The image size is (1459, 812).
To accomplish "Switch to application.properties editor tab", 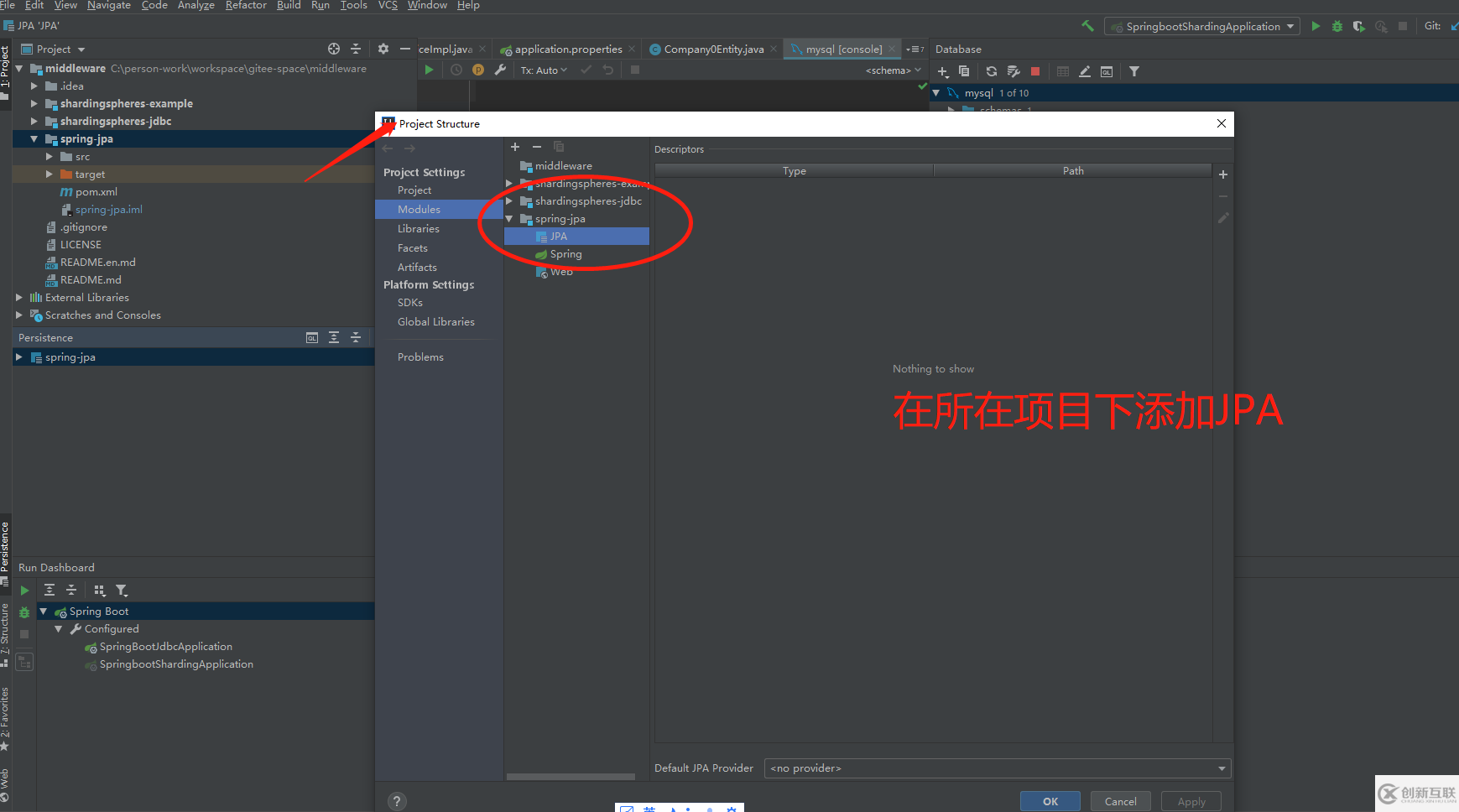I will 568,49.
